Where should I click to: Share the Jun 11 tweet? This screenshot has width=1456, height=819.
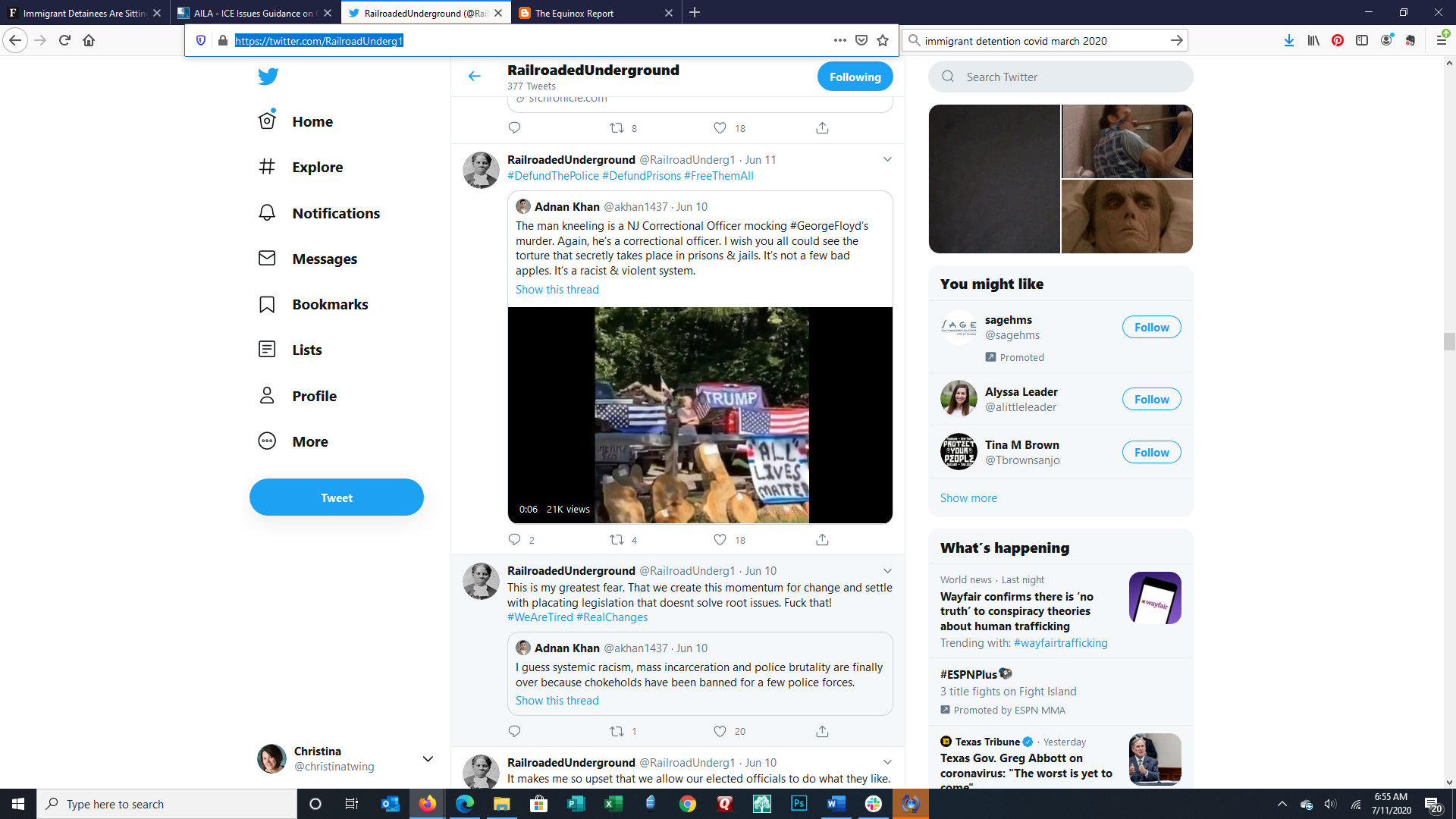822,539
